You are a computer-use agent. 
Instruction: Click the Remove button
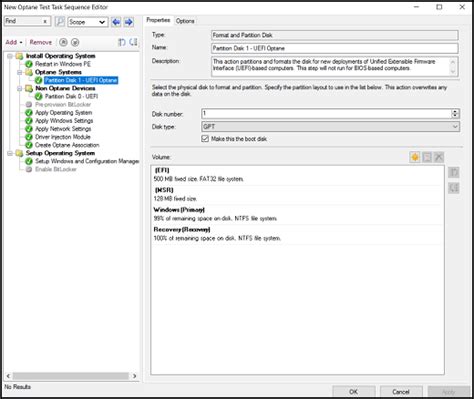click(41, 42)
